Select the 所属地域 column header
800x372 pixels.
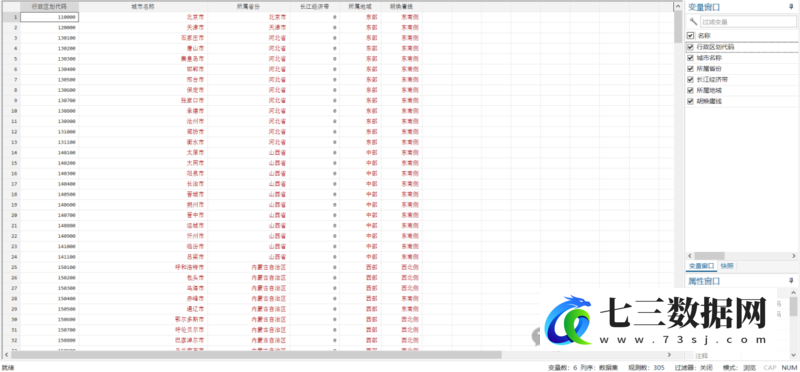[x=360, y=7]
